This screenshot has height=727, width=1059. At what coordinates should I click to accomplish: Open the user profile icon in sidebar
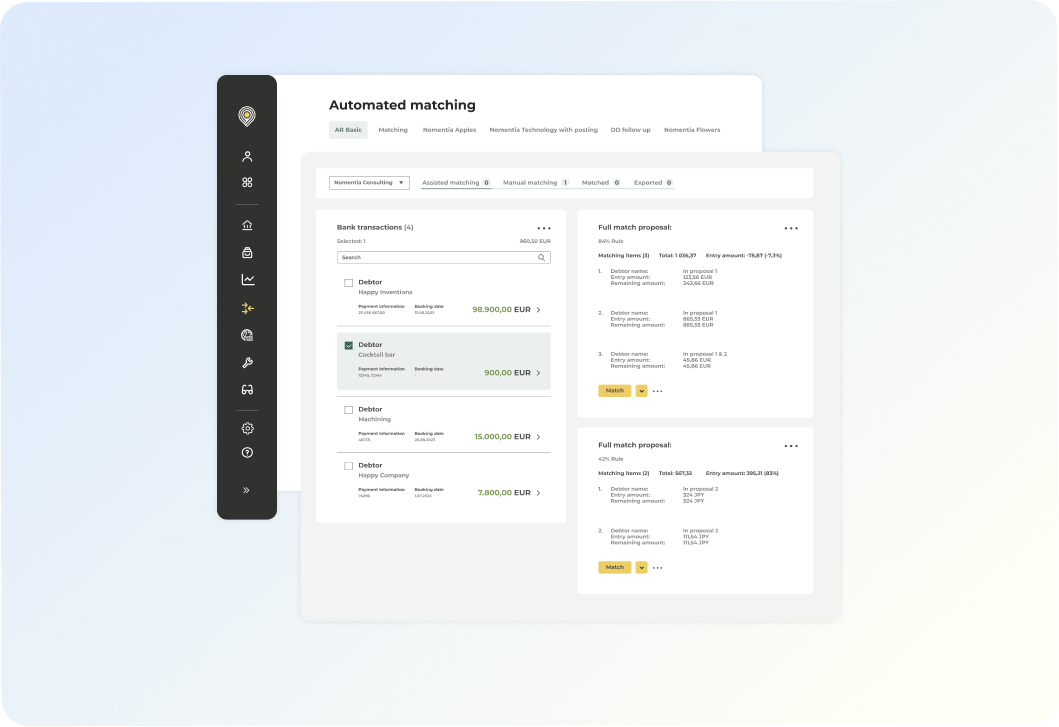pyautogui.click(x=247, y=157)
